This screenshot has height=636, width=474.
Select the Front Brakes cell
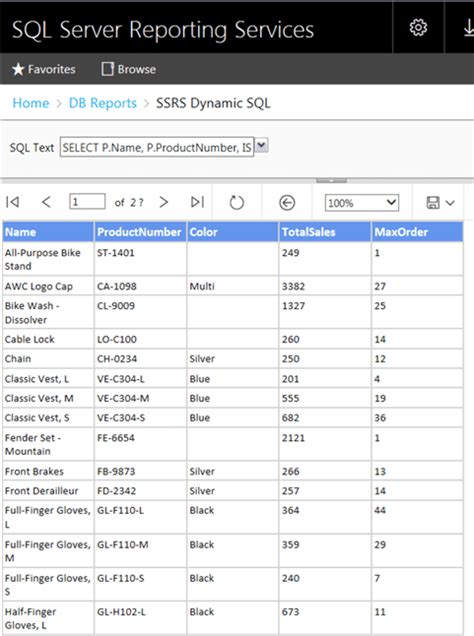point(48,471)
